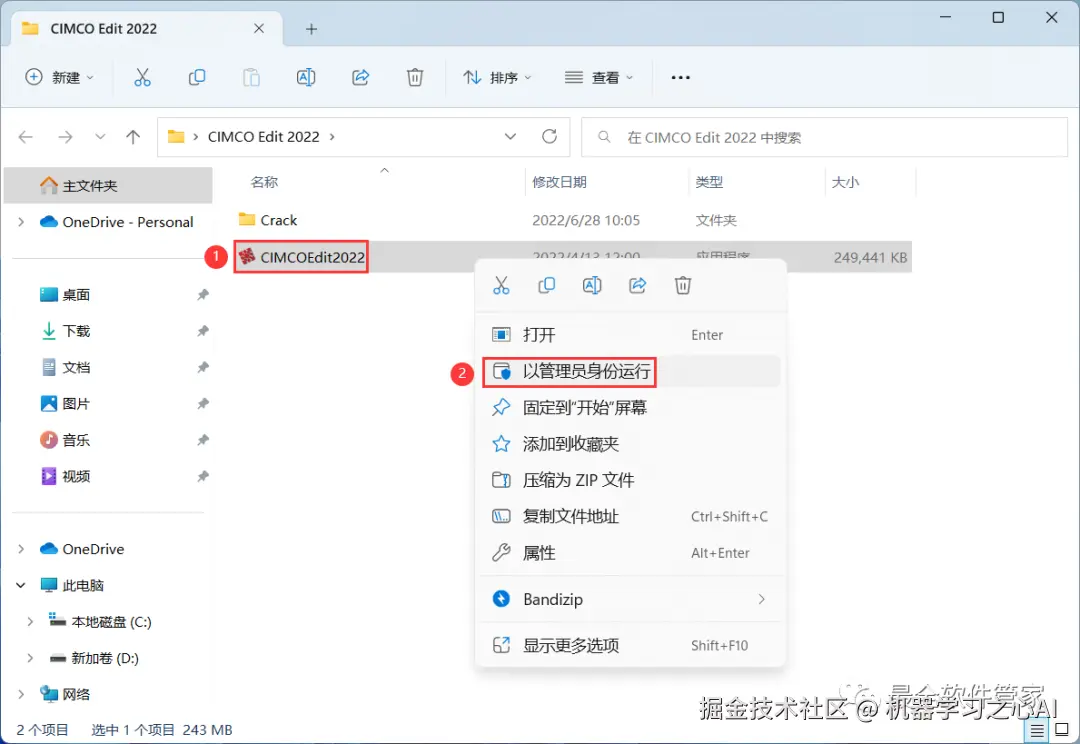Unpin 桌面 using its pin icon

[x=202, y=295]
